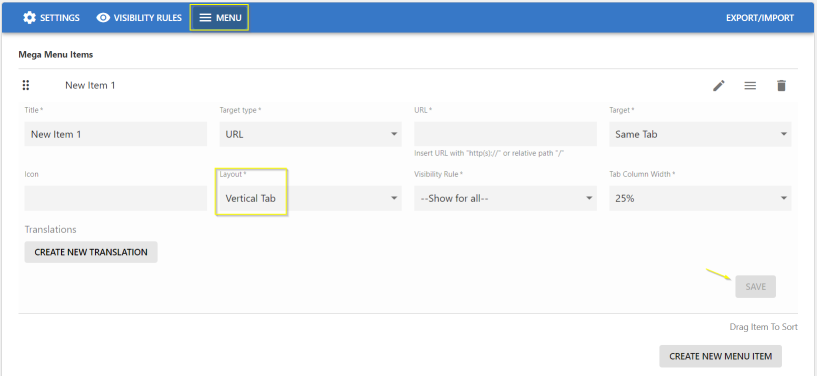The height and width of the screenshot is (376, 817).
Task: Click the pencil edit icon for New Item 1
Action: [x=719, y=86]
